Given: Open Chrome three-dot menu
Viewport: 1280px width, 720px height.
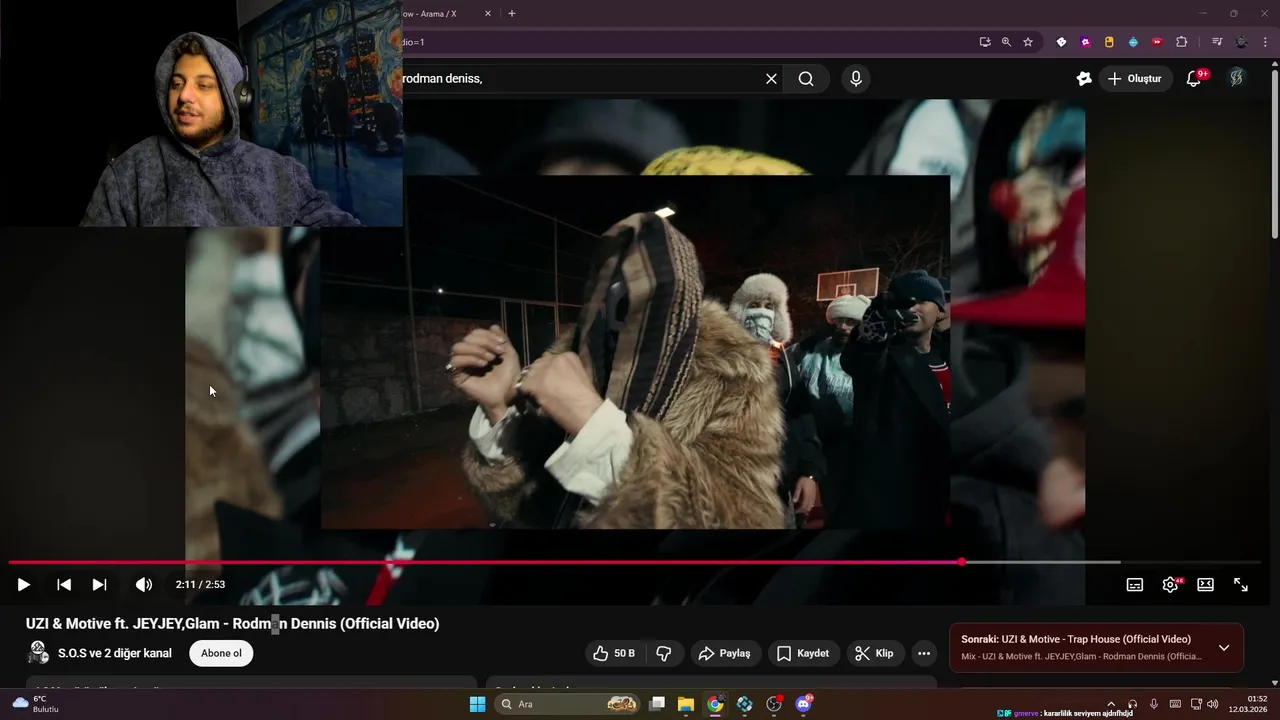Looking at the screenshot, I should (1266, 42).
